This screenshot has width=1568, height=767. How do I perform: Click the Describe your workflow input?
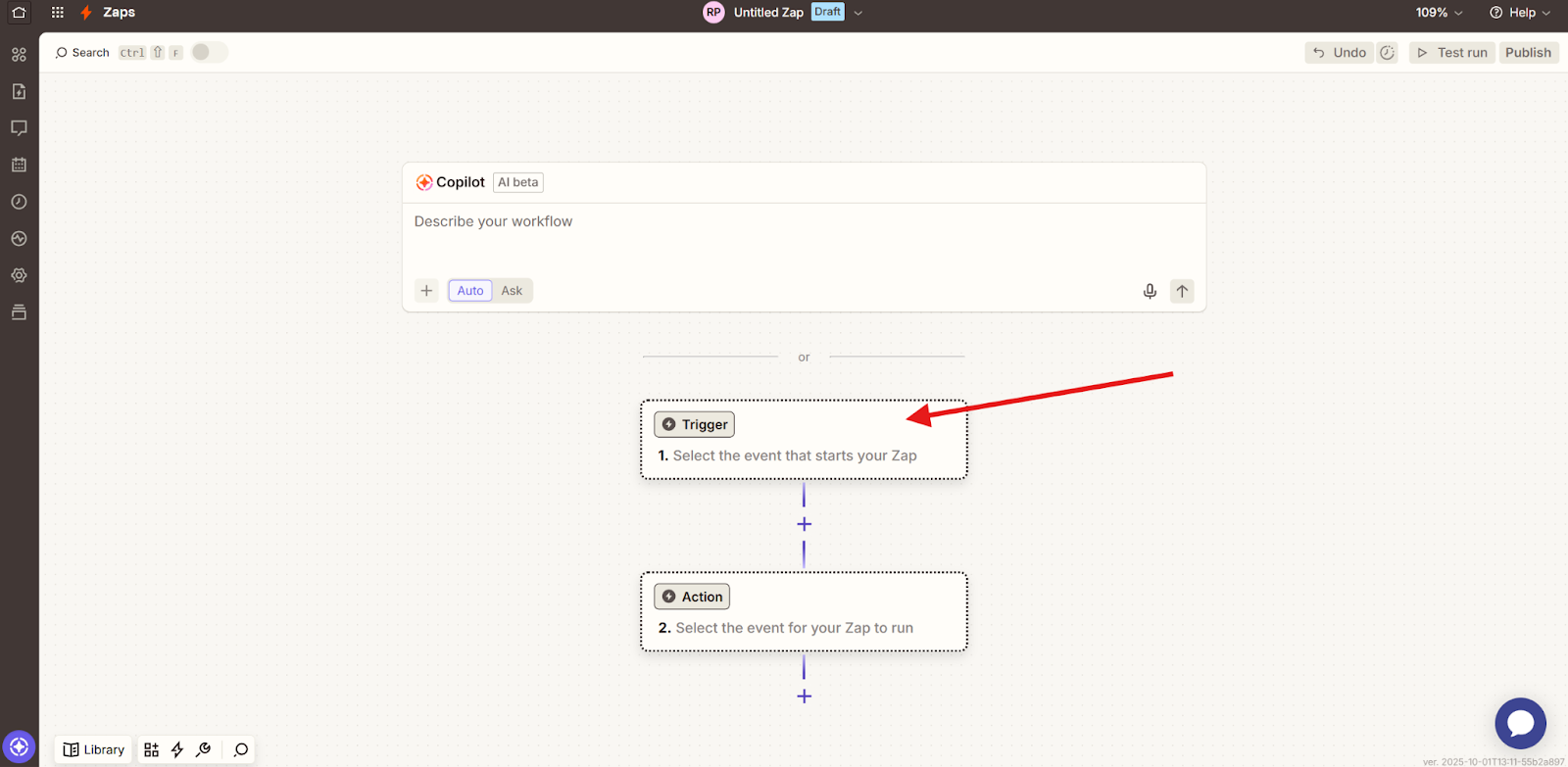tap(804, 237)
